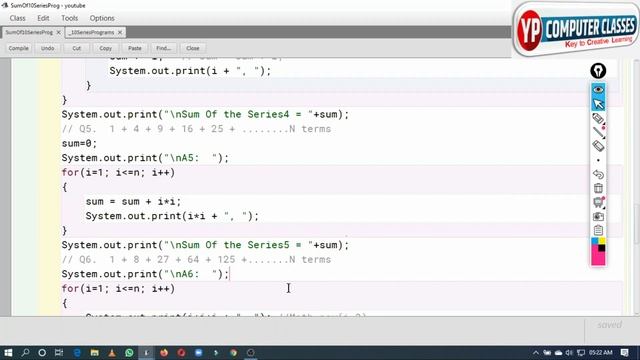Pick the black color swatch
Image resolution: width=640 pixels, height=360 pixels.
click(602, 248)
